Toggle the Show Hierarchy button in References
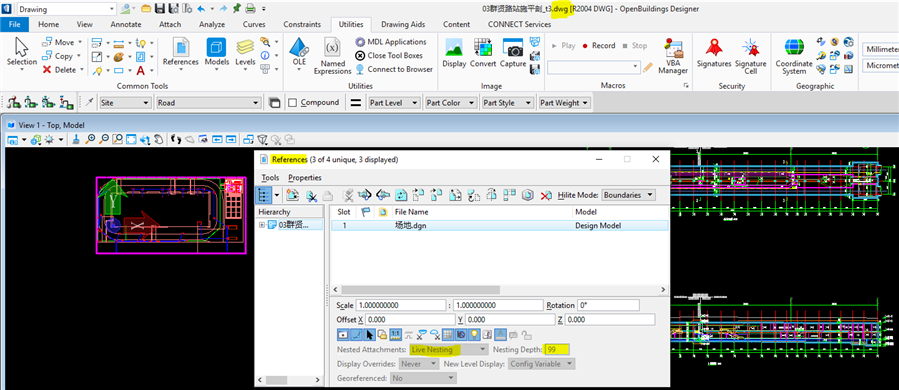The height and width of the screenshot is (390, 899). [x=264, y=195]
